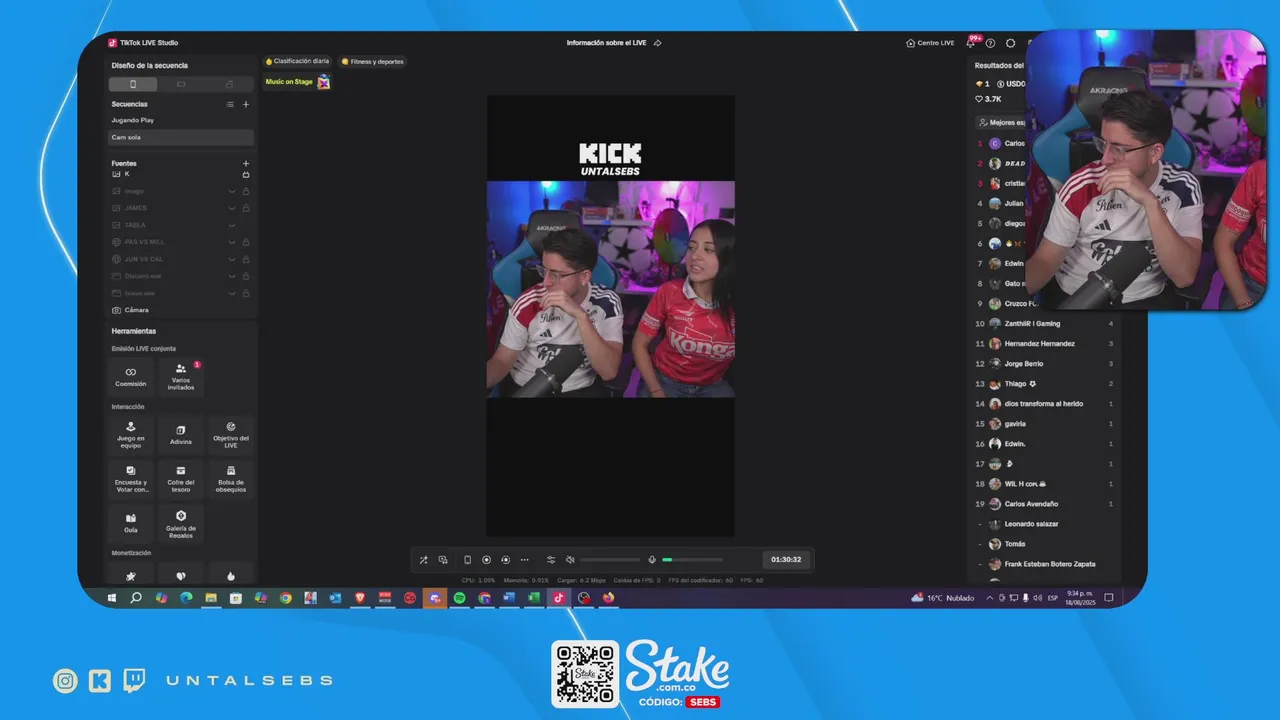Select the Cámara source
Screen dimensions: 1280x720
tap(181, 310)
